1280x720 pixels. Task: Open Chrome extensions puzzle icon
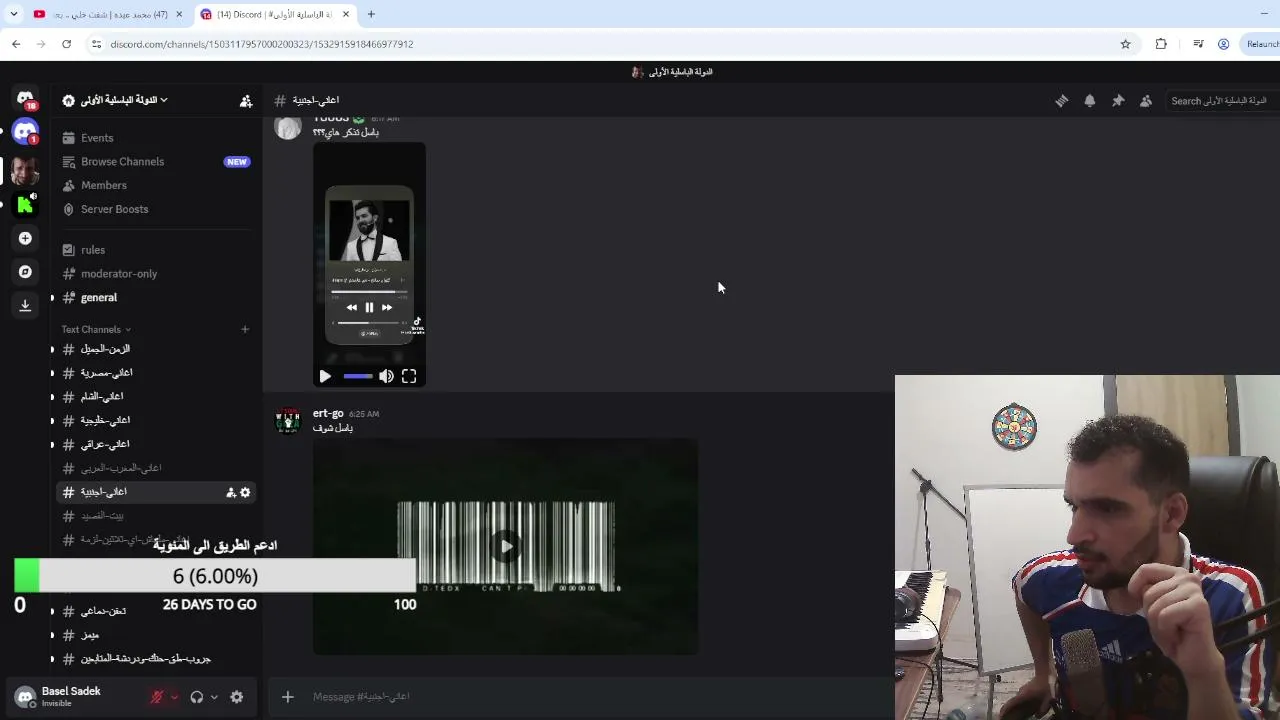(1161, 44)
